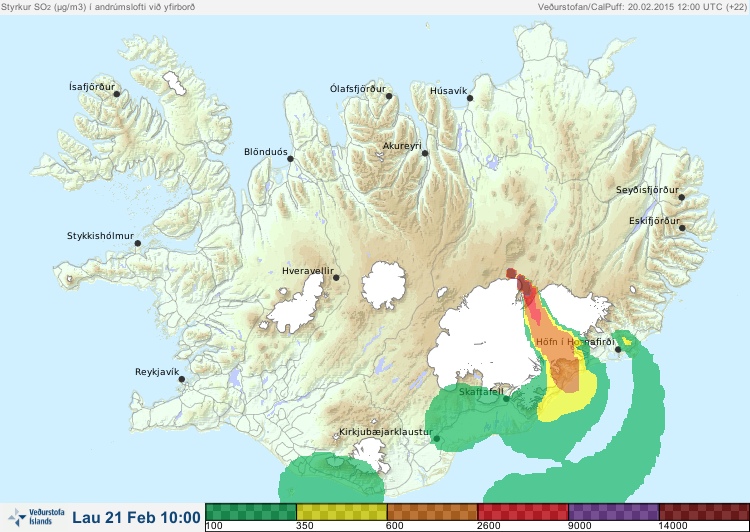Click the 'Reykjavík' label text

coord(157,372)
